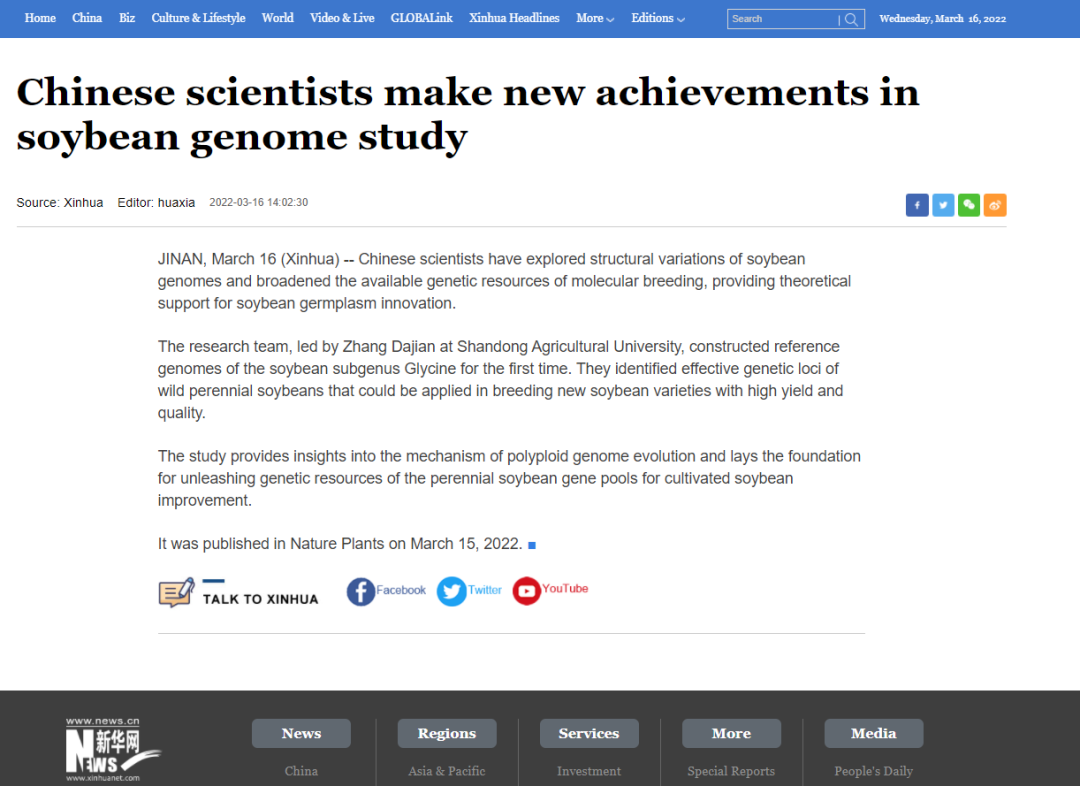Share article via orange Weibo icon
Viewport: 1080px width, 786px height.
point(995,205)
